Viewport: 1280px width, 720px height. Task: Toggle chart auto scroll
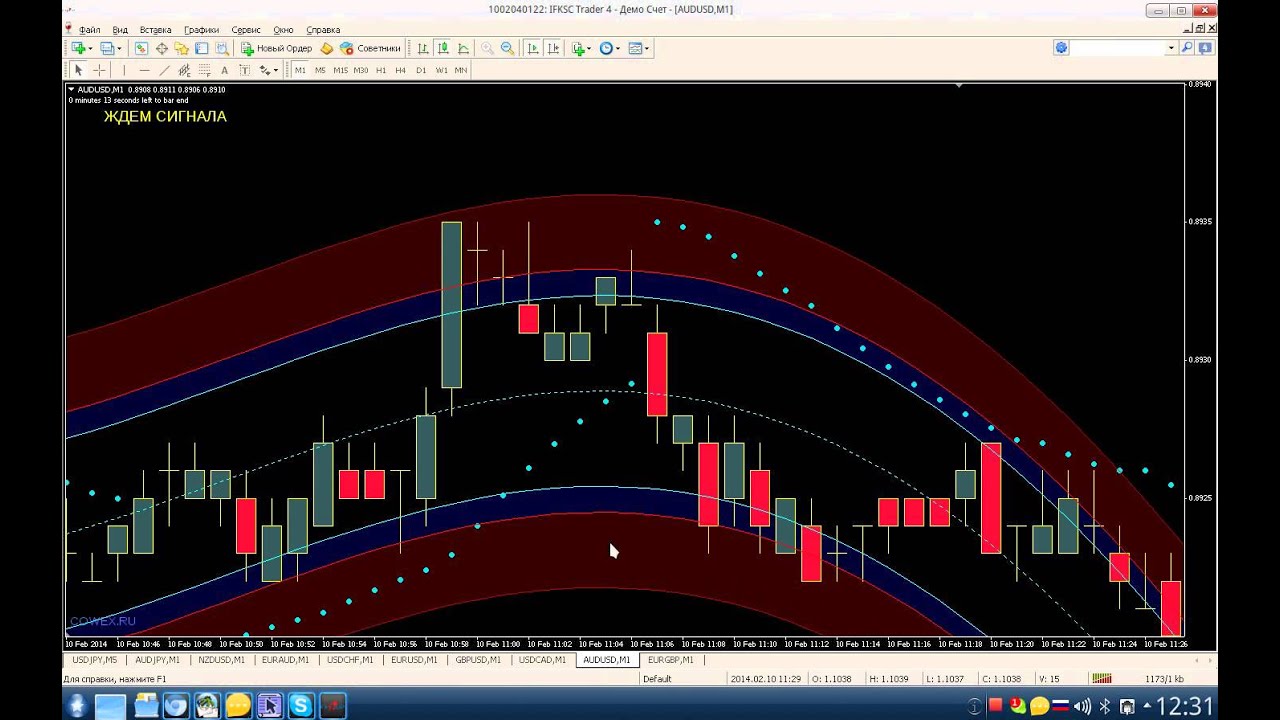coord(533,48)
